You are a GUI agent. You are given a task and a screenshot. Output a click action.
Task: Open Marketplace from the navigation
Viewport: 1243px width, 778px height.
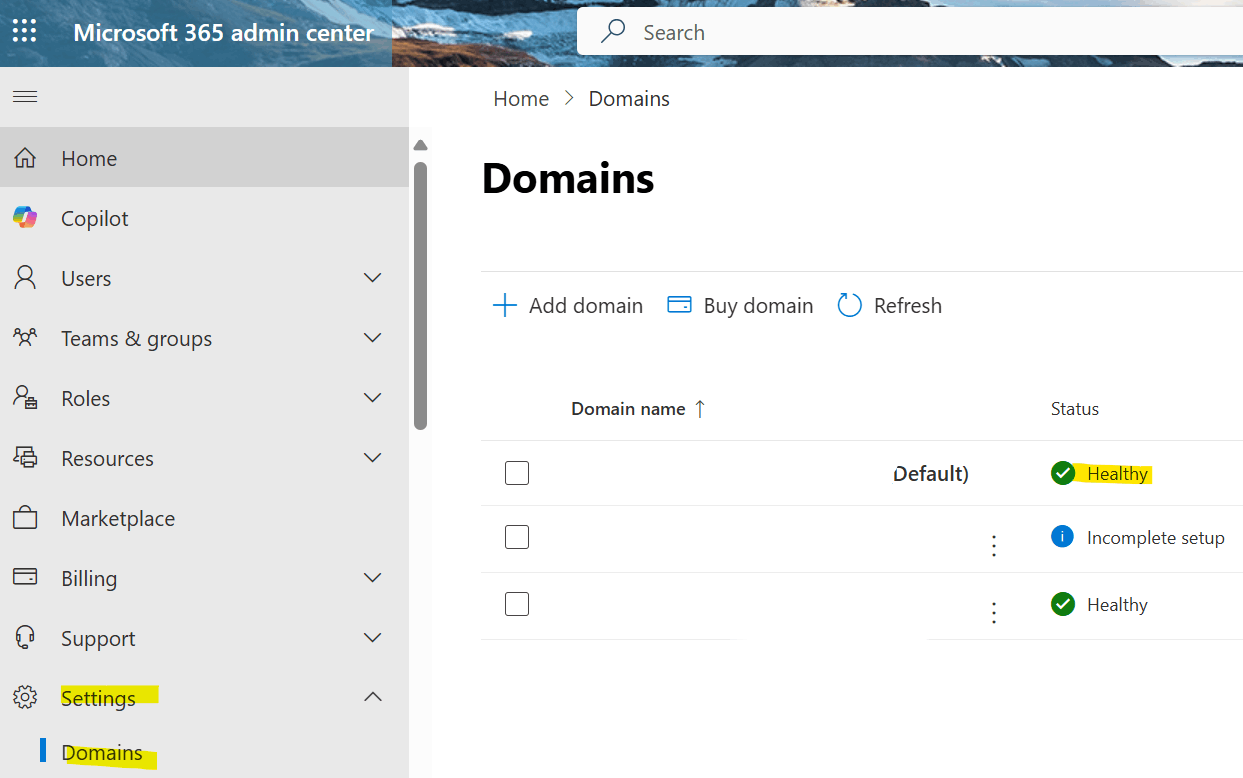tap(204, 518)
